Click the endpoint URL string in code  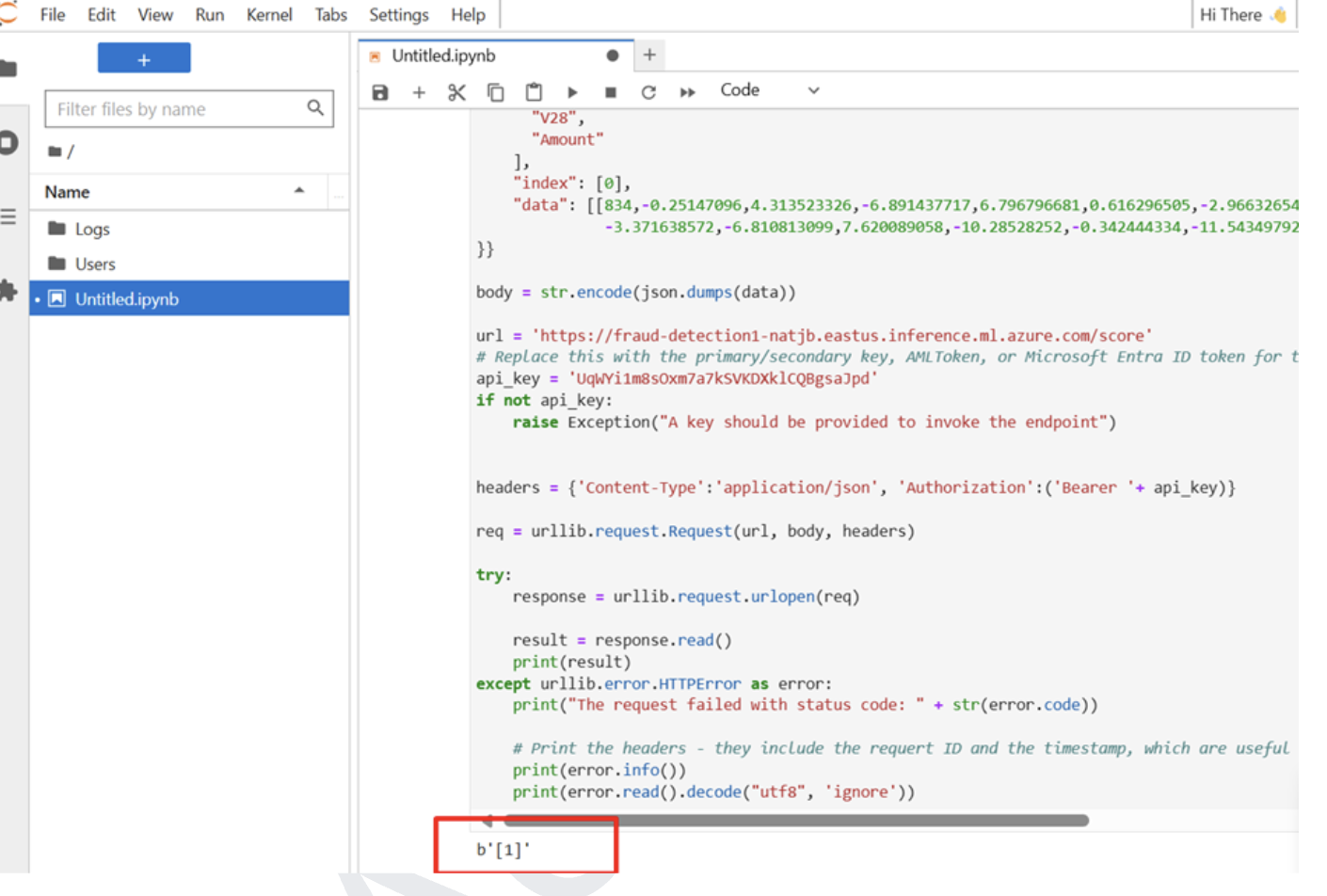pos(841,335)
